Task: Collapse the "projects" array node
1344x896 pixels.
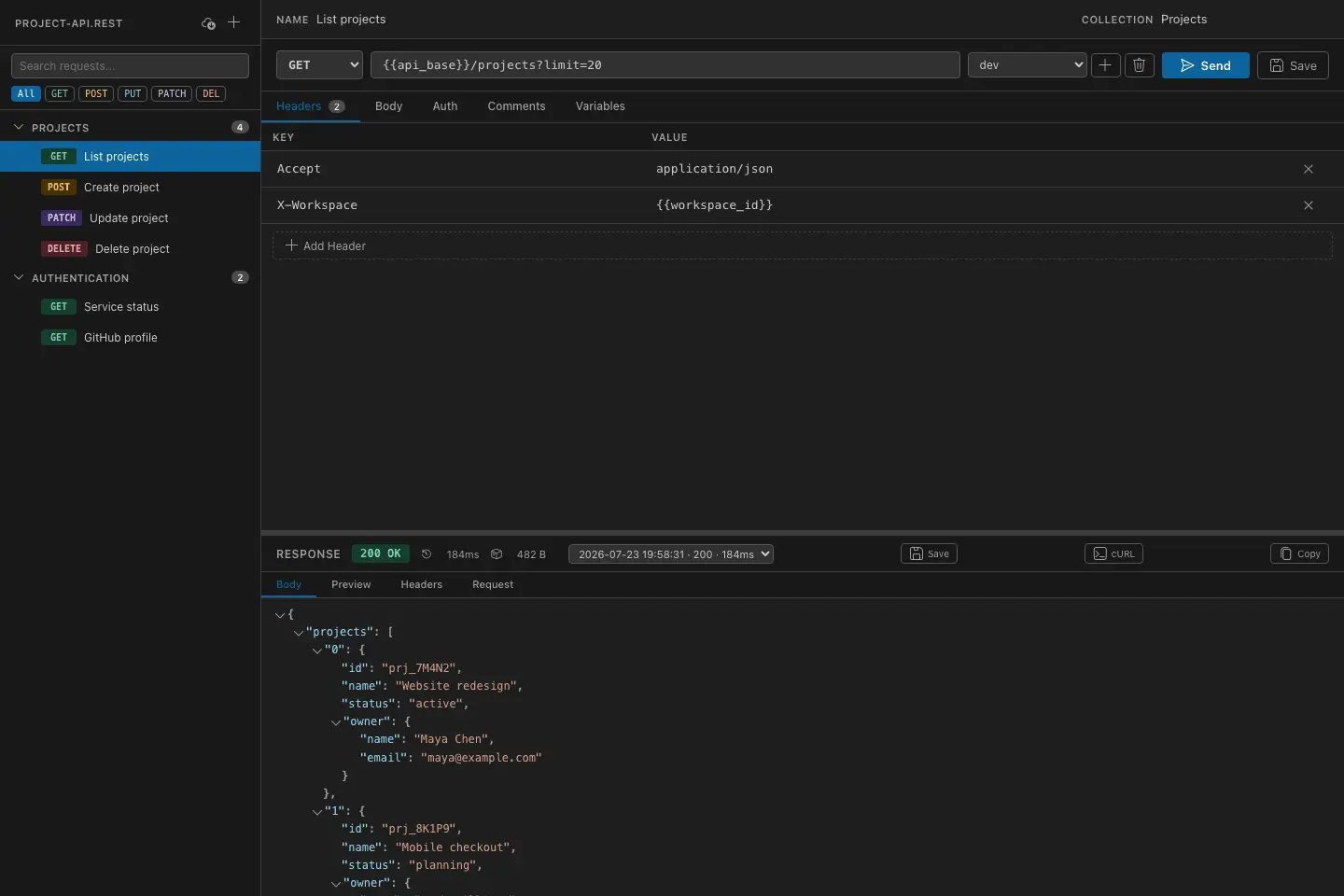Action: pos(299,633)
